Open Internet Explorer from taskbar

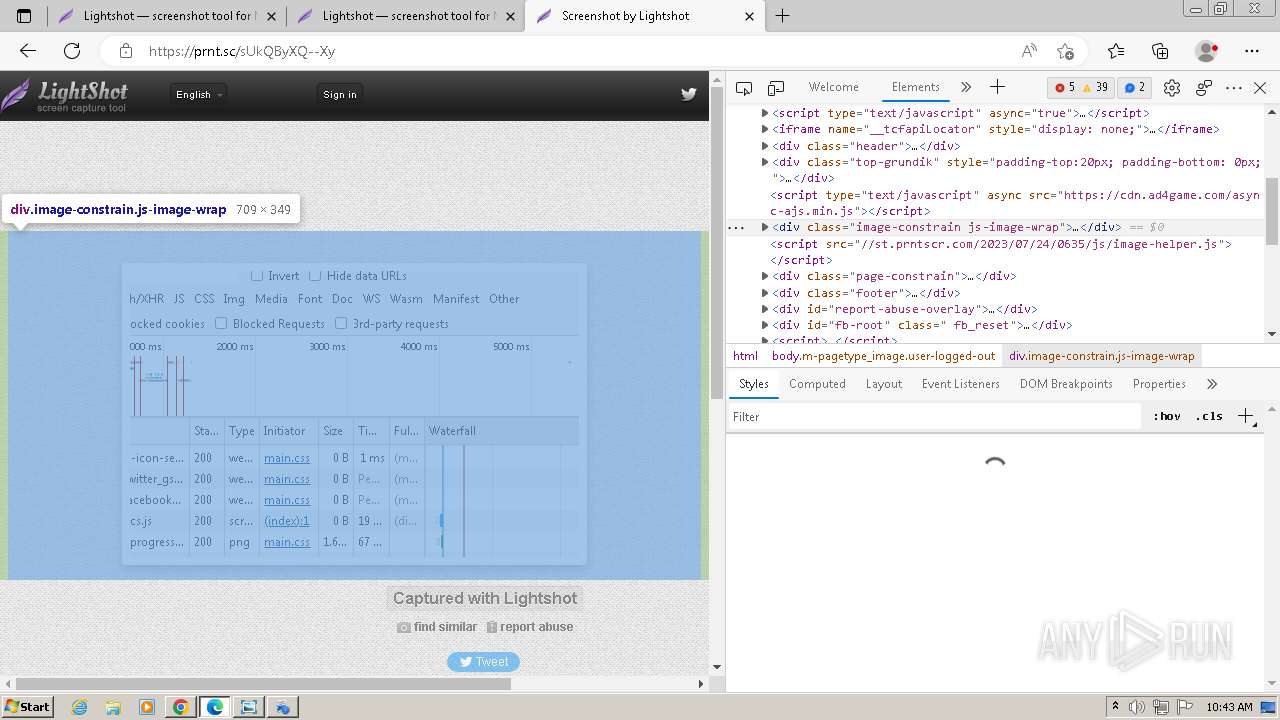coord(80,707)
